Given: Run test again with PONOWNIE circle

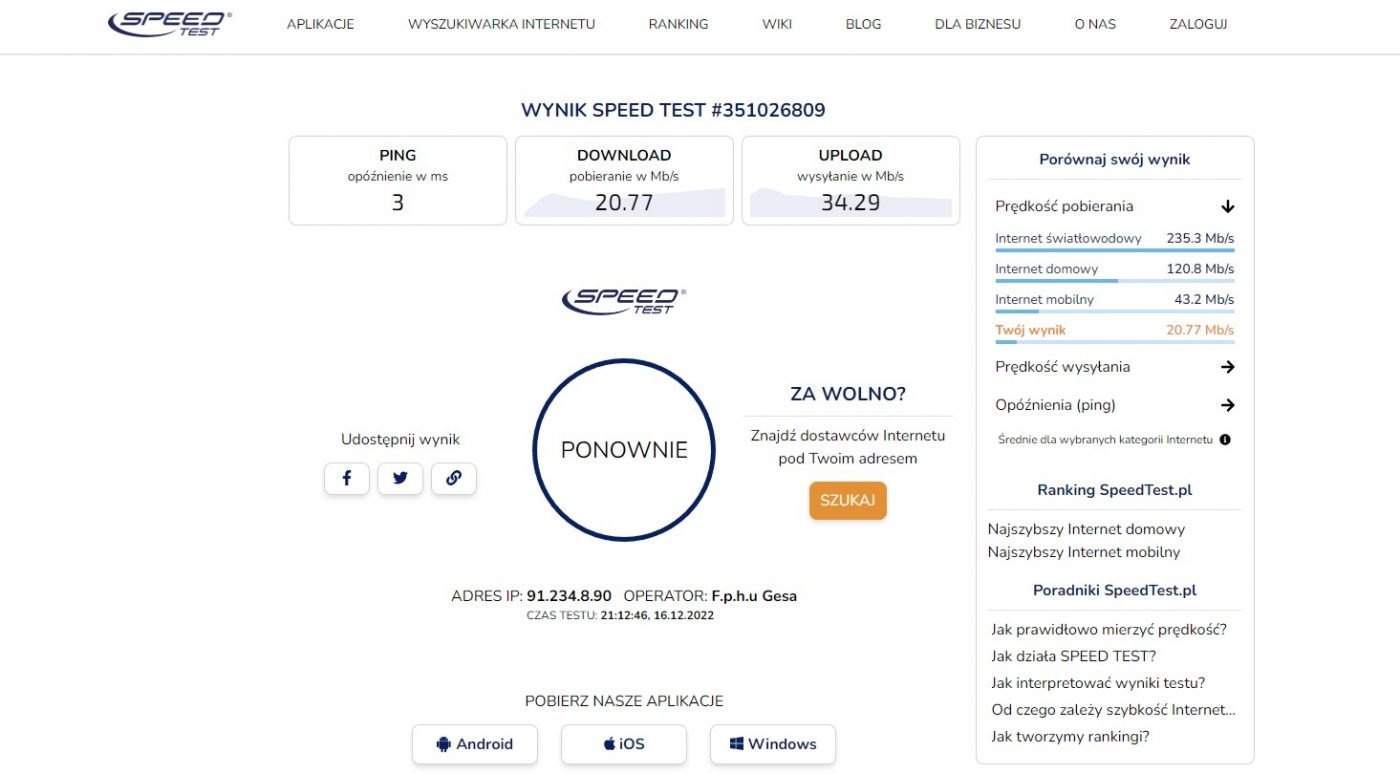Looking at the screenshot, I should pos(624,450).
